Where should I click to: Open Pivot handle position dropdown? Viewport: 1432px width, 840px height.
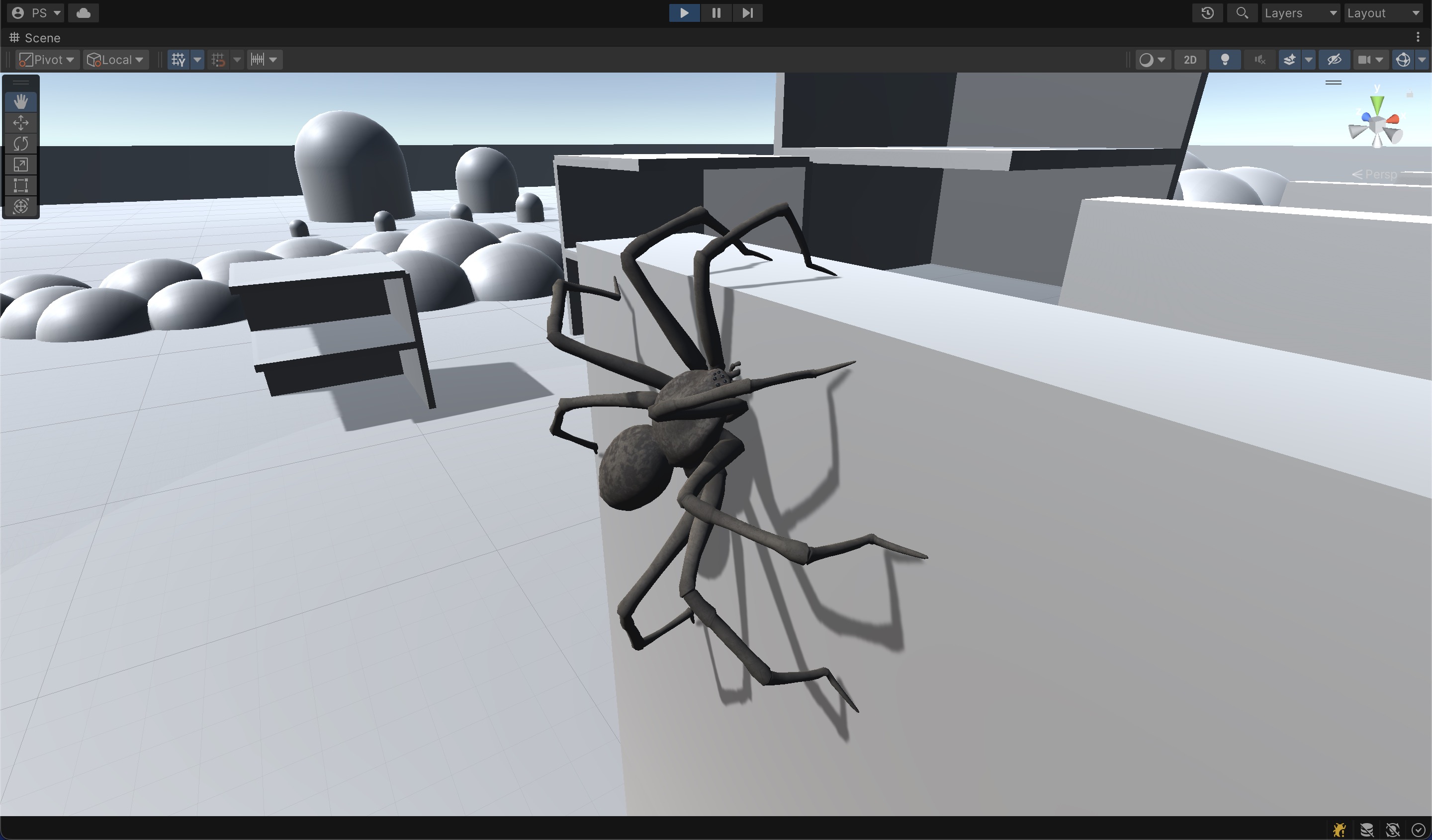click(x=47, y=60)
